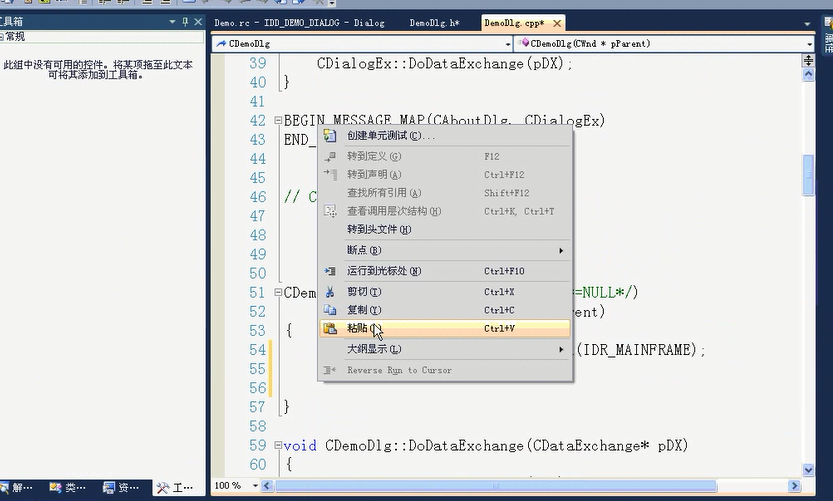
Task: Open the Class View bottom tab
Action: click(x=67, y=487)
